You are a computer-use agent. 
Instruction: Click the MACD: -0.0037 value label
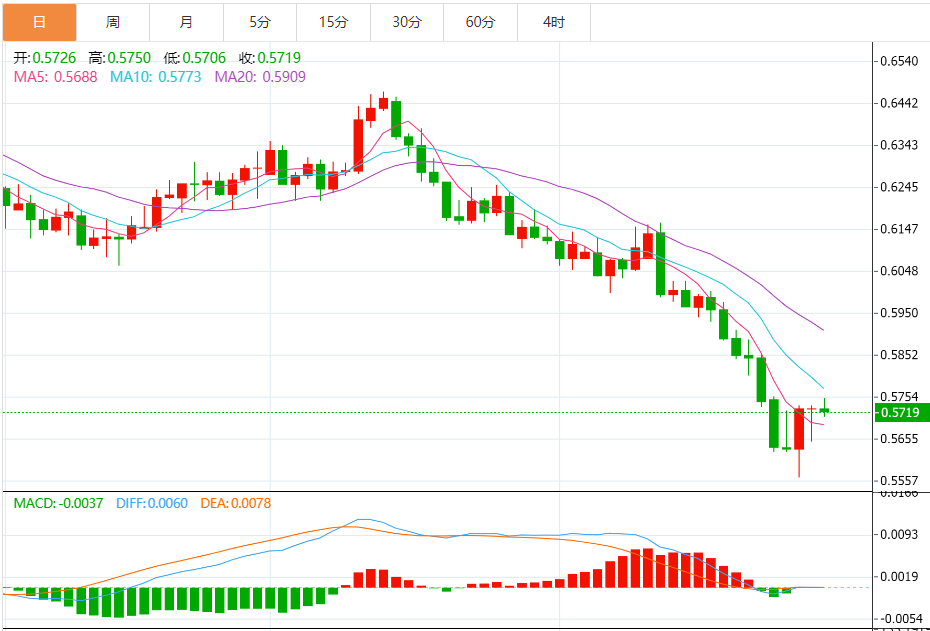(59, 503)
